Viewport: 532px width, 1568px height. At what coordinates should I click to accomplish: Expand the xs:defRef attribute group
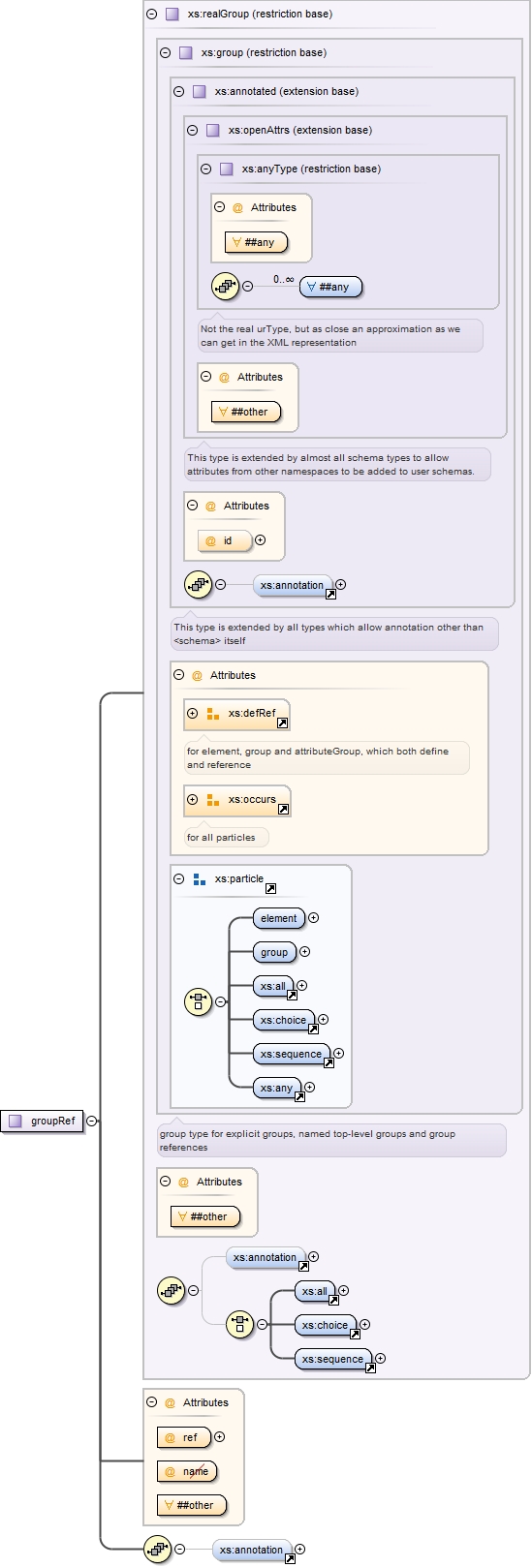(192, 714)
